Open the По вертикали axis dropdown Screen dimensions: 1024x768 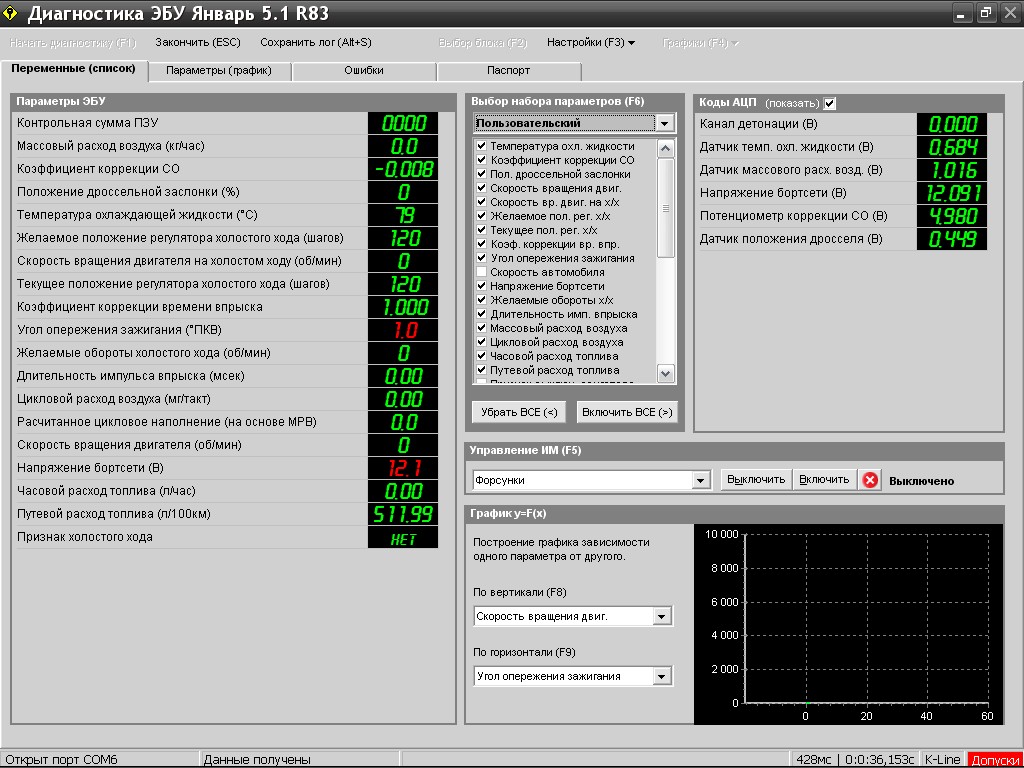[x=661, y=616]
